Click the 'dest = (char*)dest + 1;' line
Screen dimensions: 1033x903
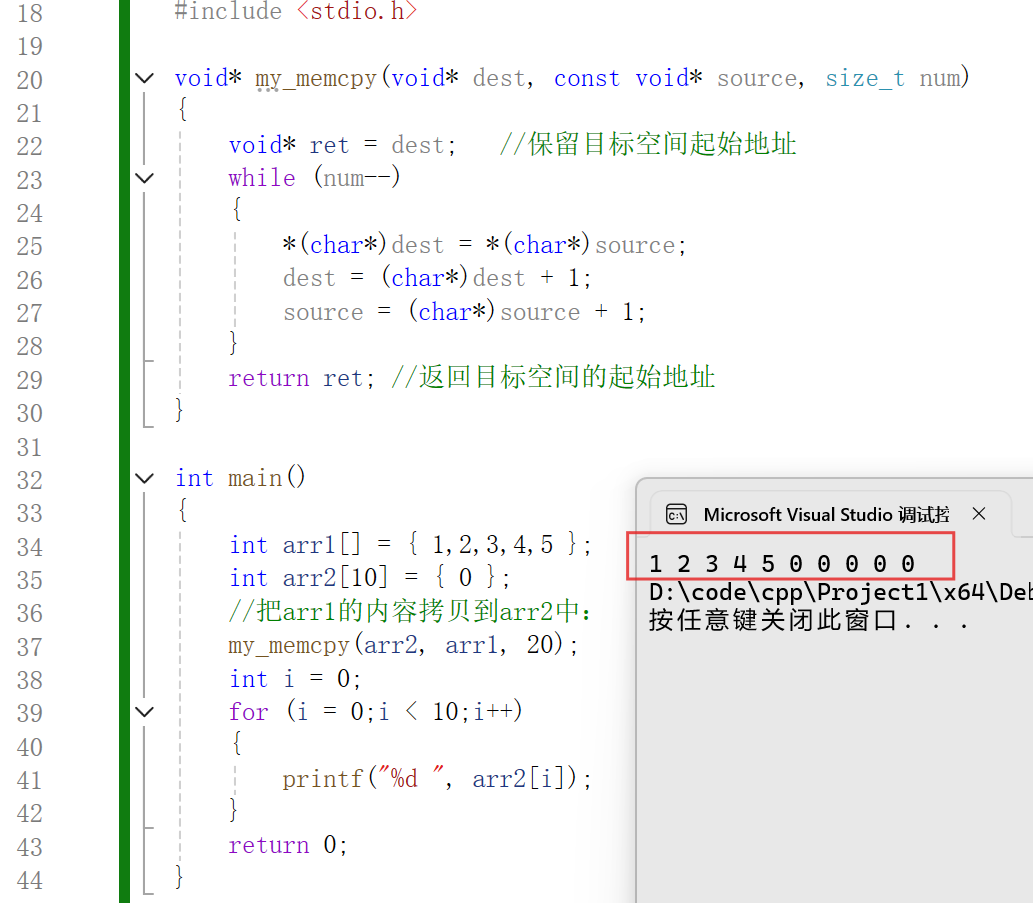[x=437, y=278]
